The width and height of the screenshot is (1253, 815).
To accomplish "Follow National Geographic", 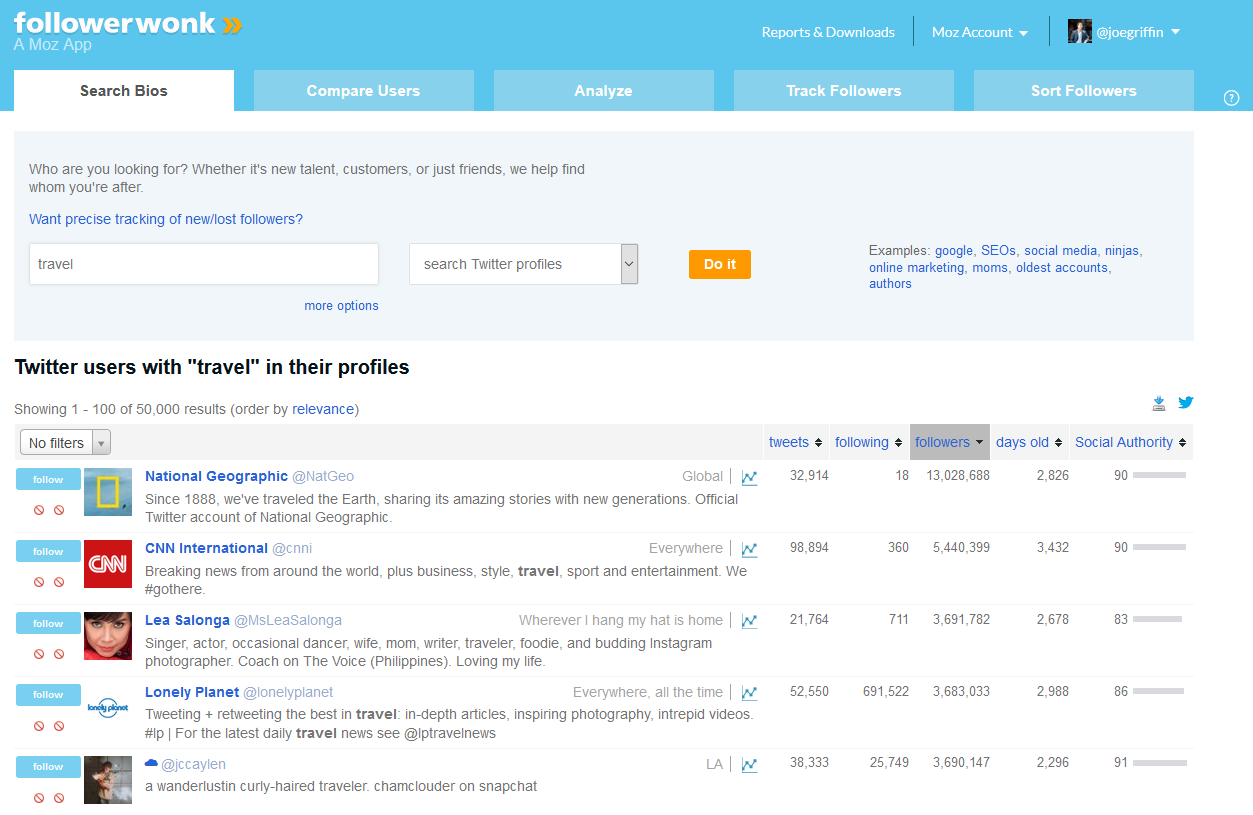I will click(x=48, y=480).
